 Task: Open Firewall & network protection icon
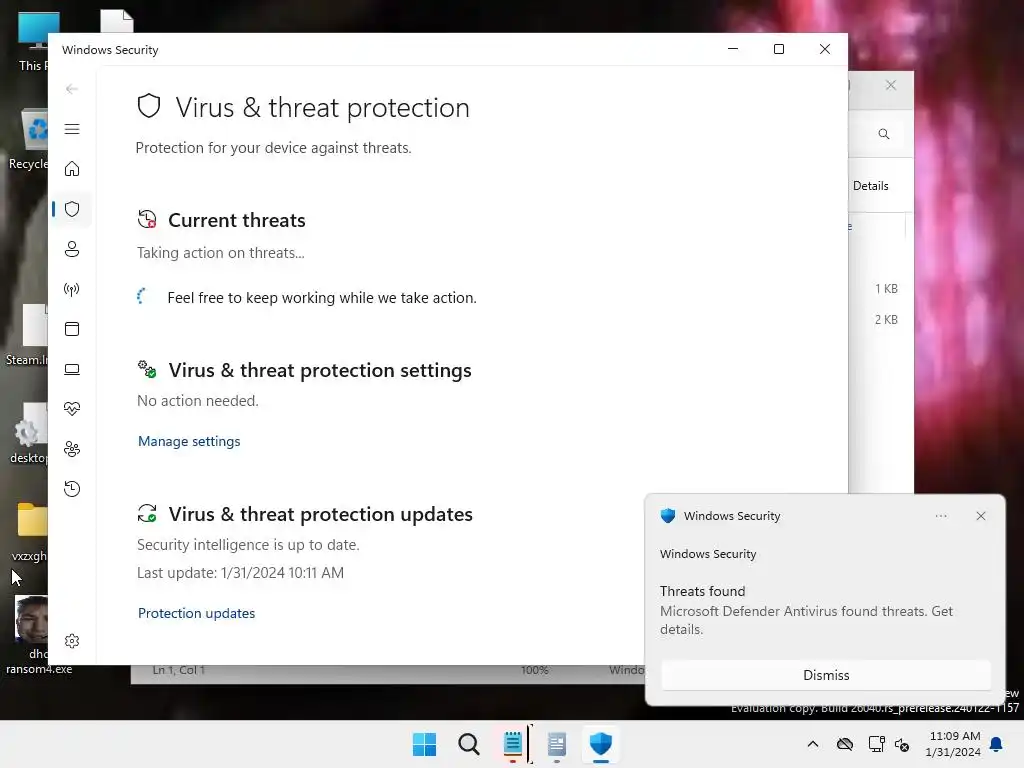point(72,289)
